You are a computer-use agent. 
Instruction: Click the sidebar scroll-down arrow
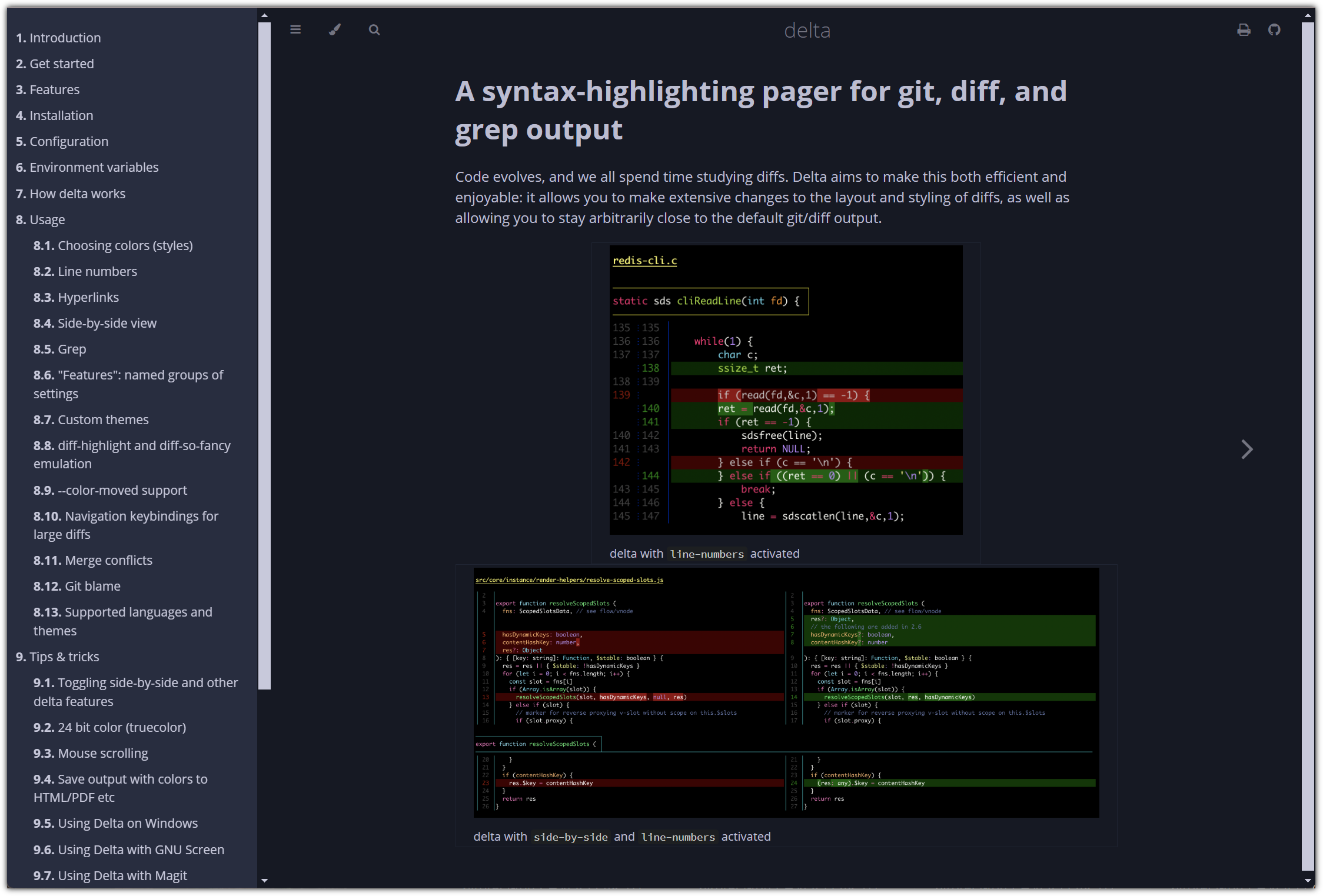point(264,880)
